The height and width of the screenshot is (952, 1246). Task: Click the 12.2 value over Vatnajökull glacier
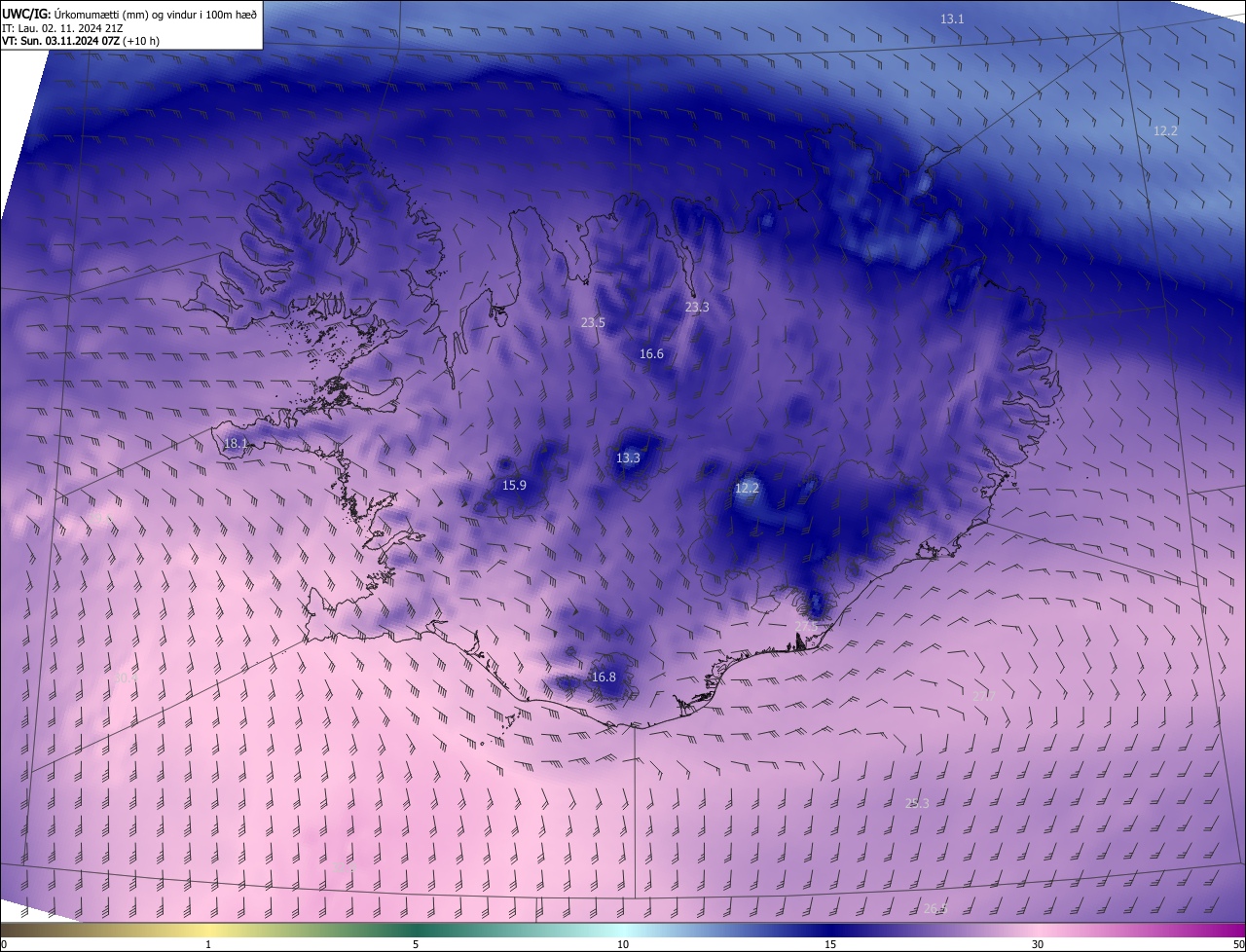[747, 488]
